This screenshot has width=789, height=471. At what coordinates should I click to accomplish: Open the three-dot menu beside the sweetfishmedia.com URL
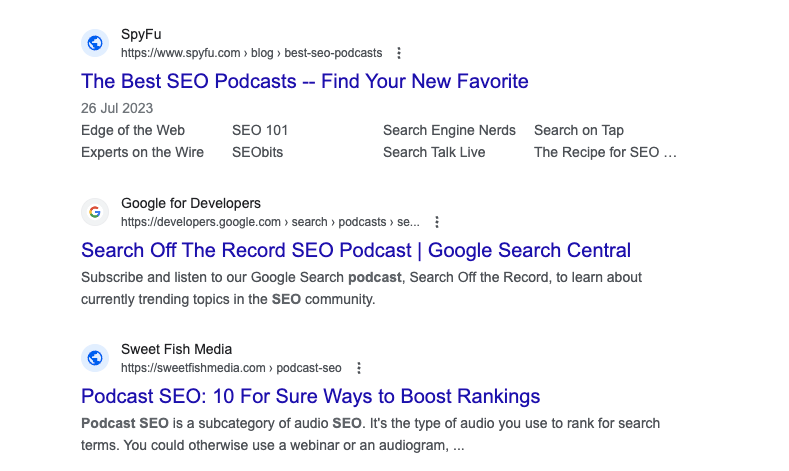(359, 368)
